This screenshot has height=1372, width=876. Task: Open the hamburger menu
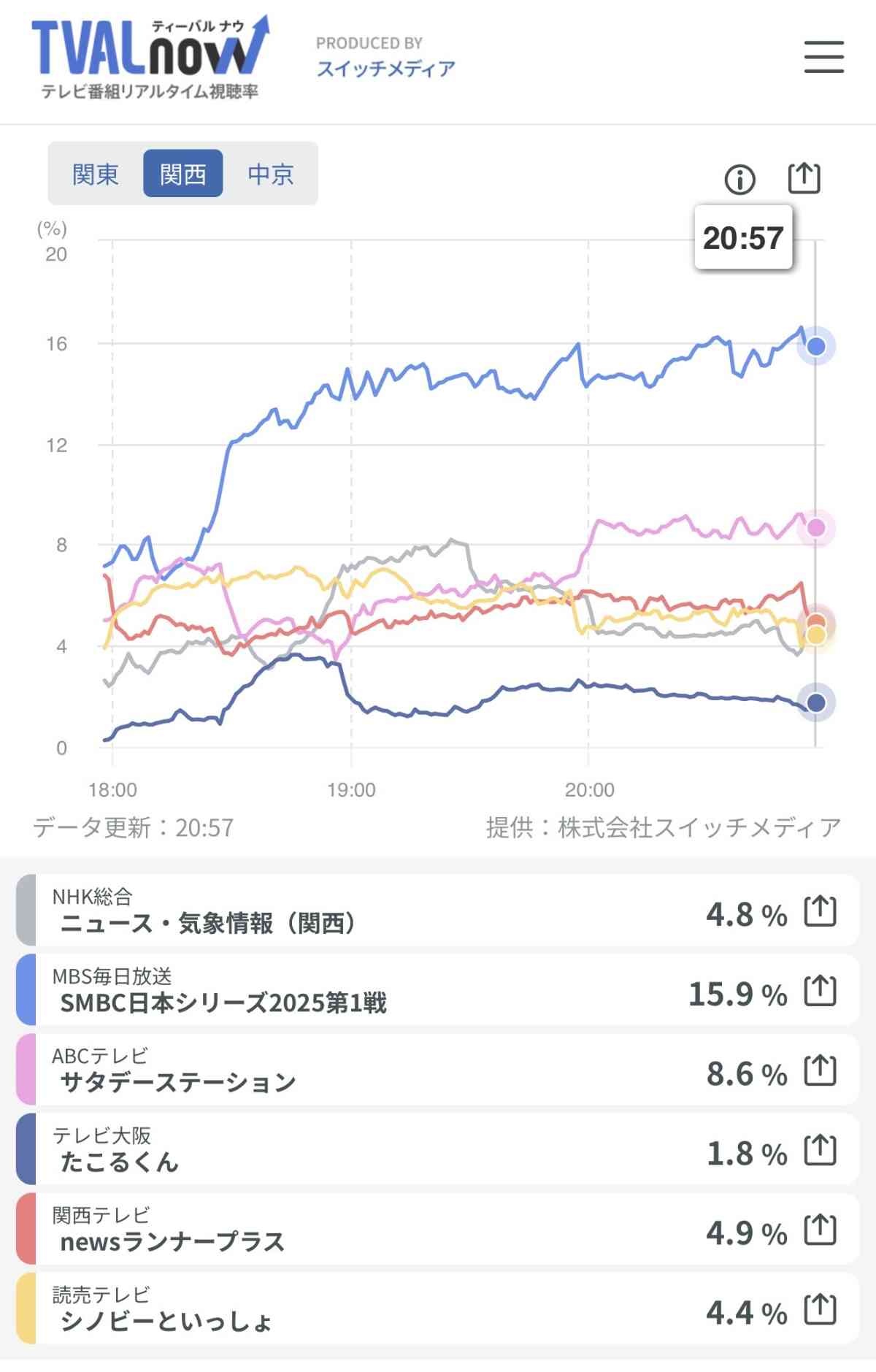[823, 57]
